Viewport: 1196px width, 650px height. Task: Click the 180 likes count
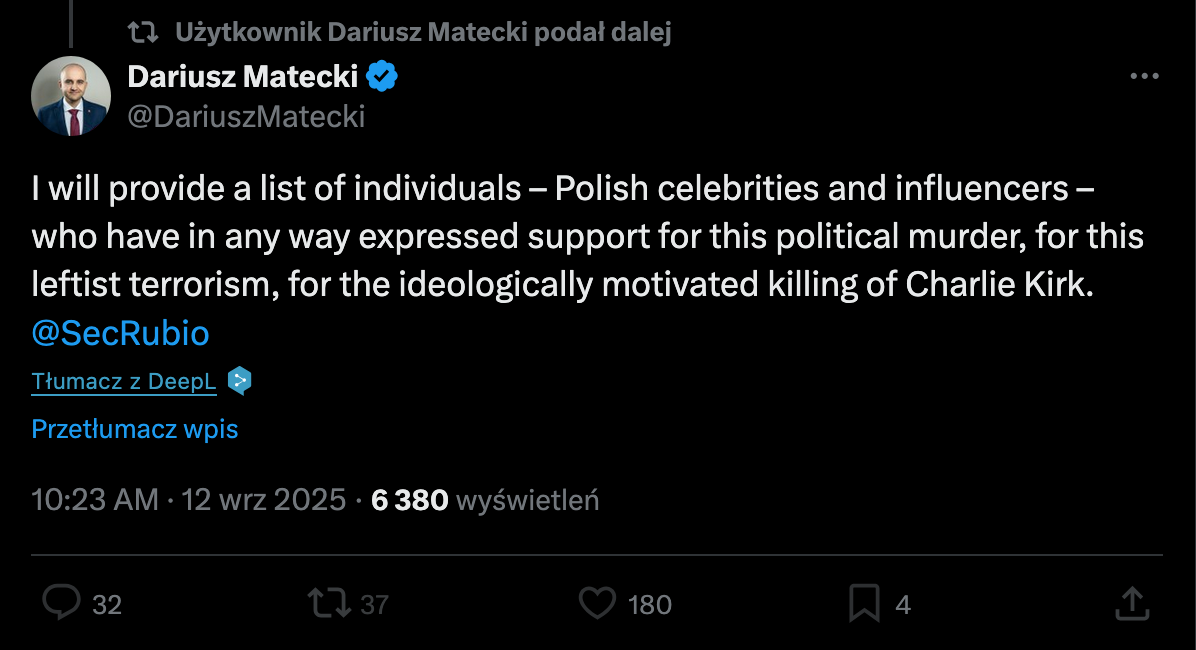650,604
